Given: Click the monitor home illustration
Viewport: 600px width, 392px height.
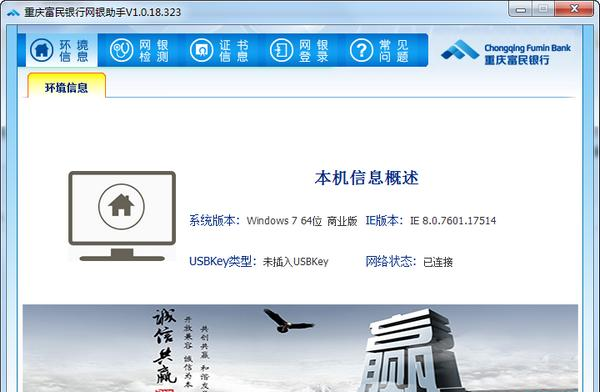Looking at the screenshot, I should (x=122, y=216).
